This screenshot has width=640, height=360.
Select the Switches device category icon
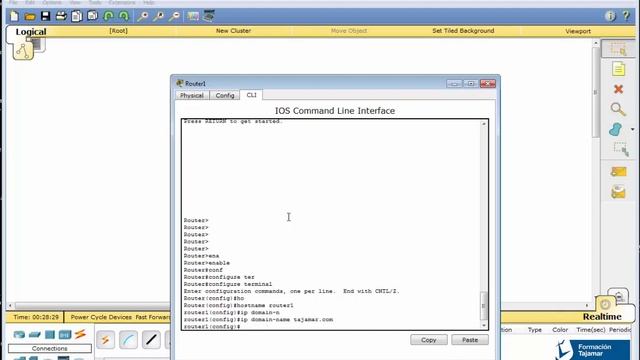coord(34,335)
